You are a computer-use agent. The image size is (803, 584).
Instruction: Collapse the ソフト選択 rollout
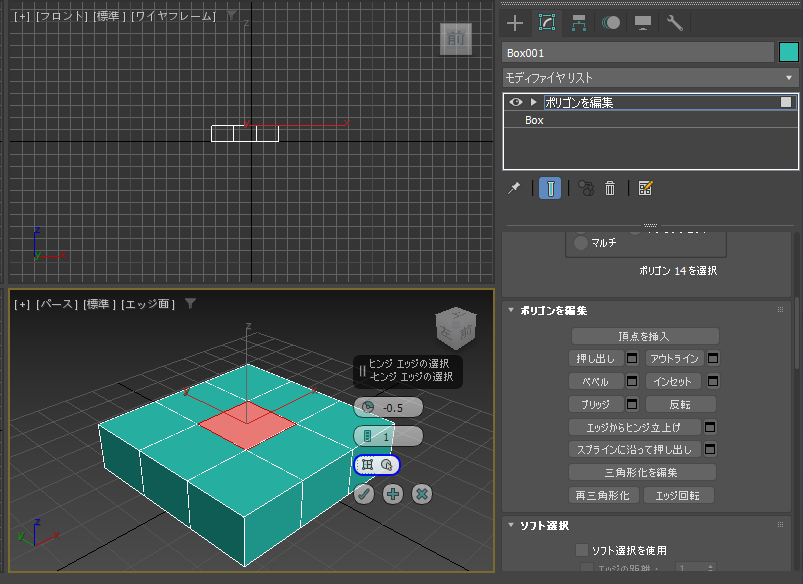pyautogui.click(x=511, y=525)
